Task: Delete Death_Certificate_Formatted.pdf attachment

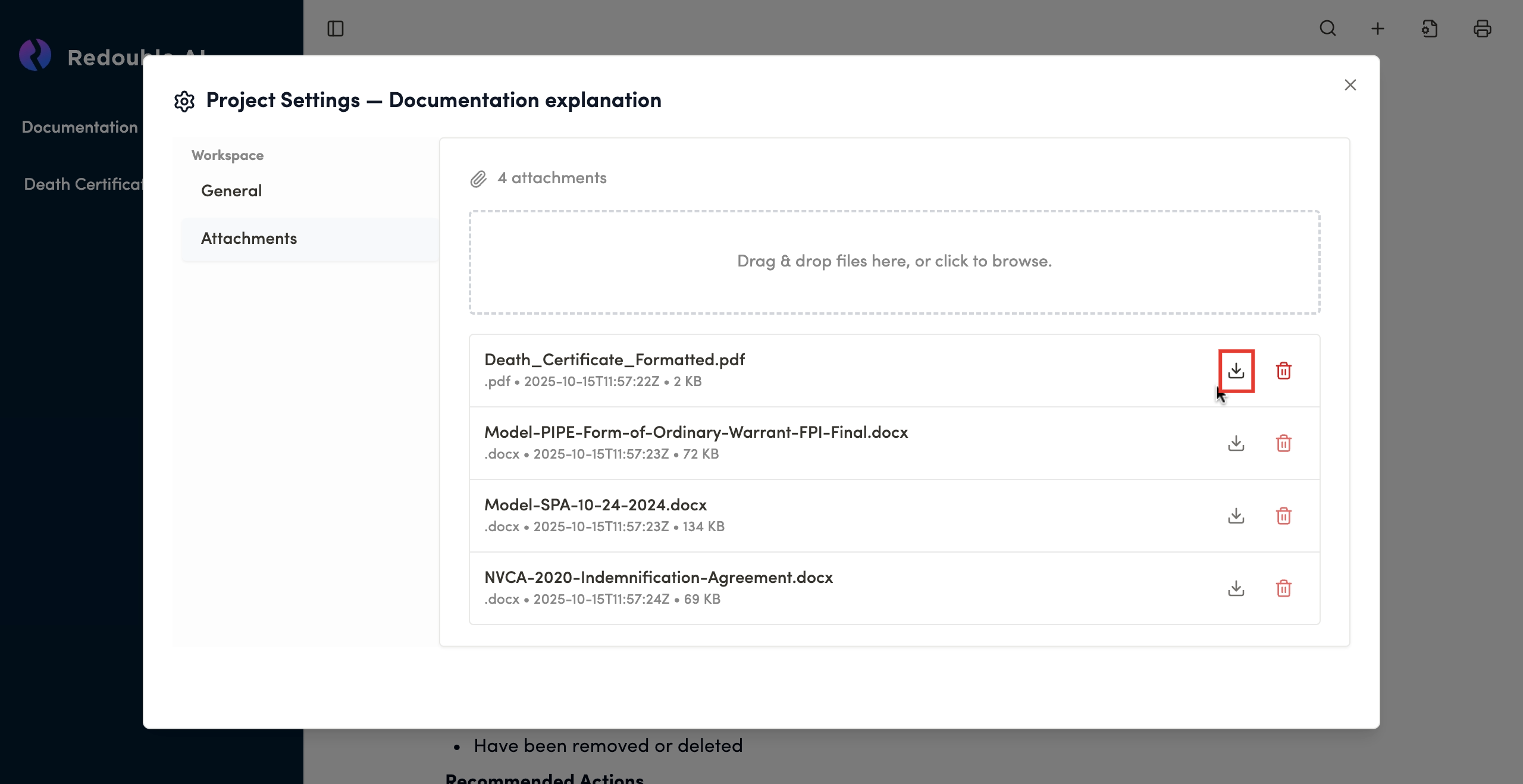Action: pos(1283,371)
